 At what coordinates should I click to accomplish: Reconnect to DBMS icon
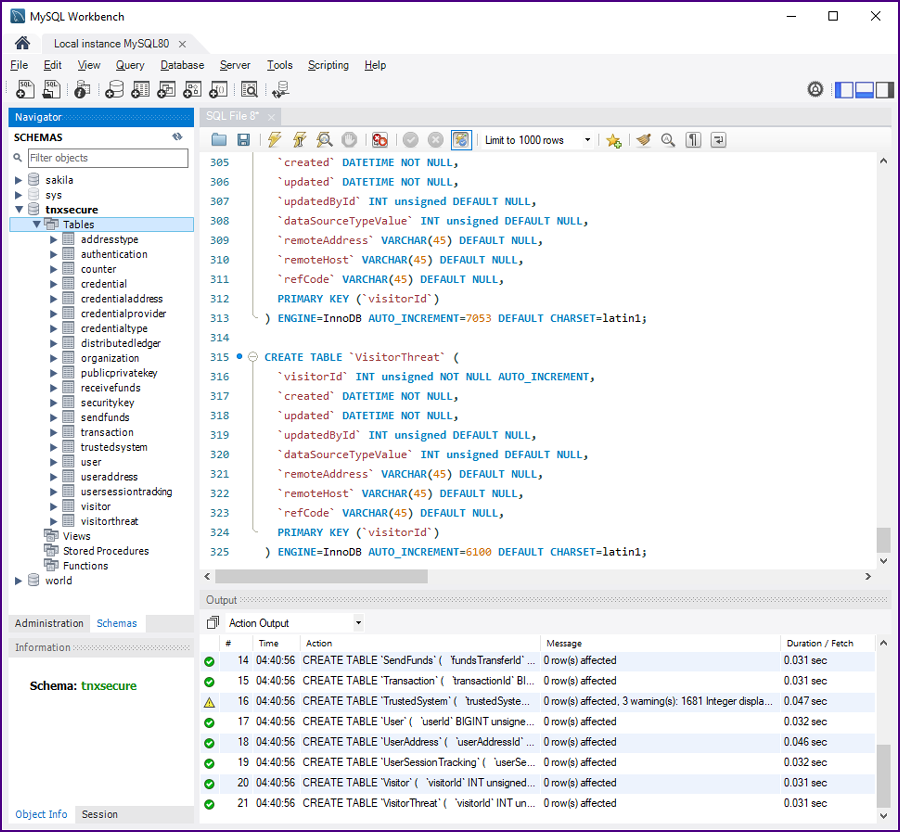coord(281,90)
